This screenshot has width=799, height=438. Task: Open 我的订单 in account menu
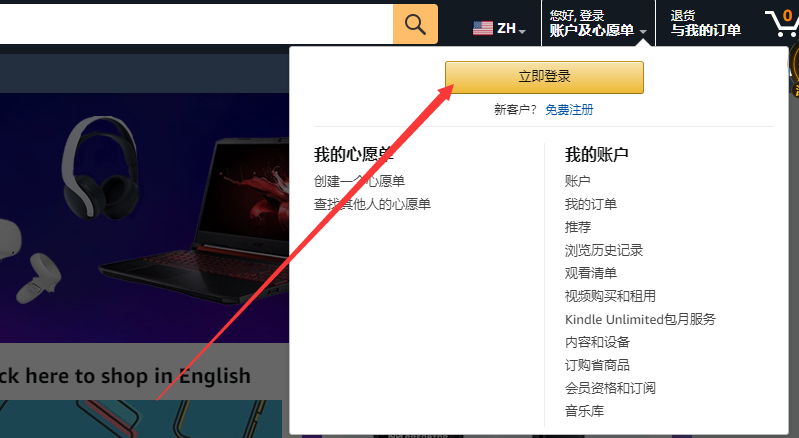pos(591,204)
